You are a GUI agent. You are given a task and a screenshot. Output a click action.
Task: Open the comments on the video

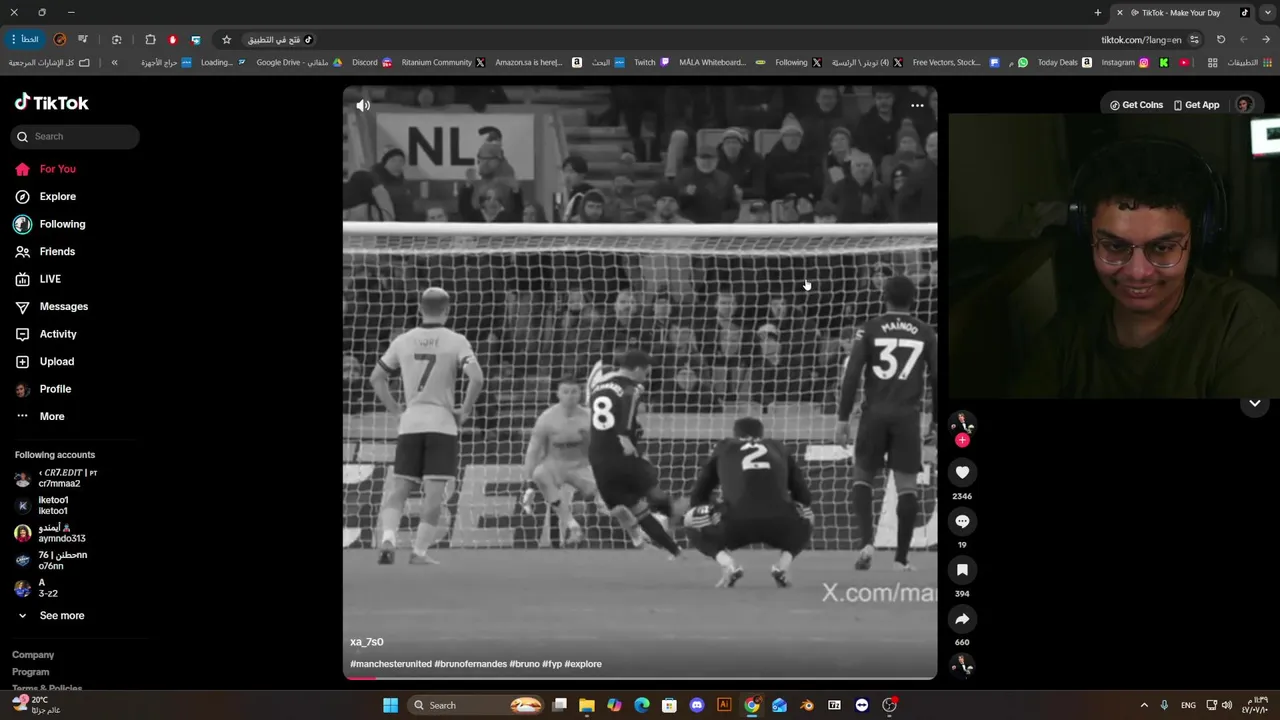[x=962, y=521]
